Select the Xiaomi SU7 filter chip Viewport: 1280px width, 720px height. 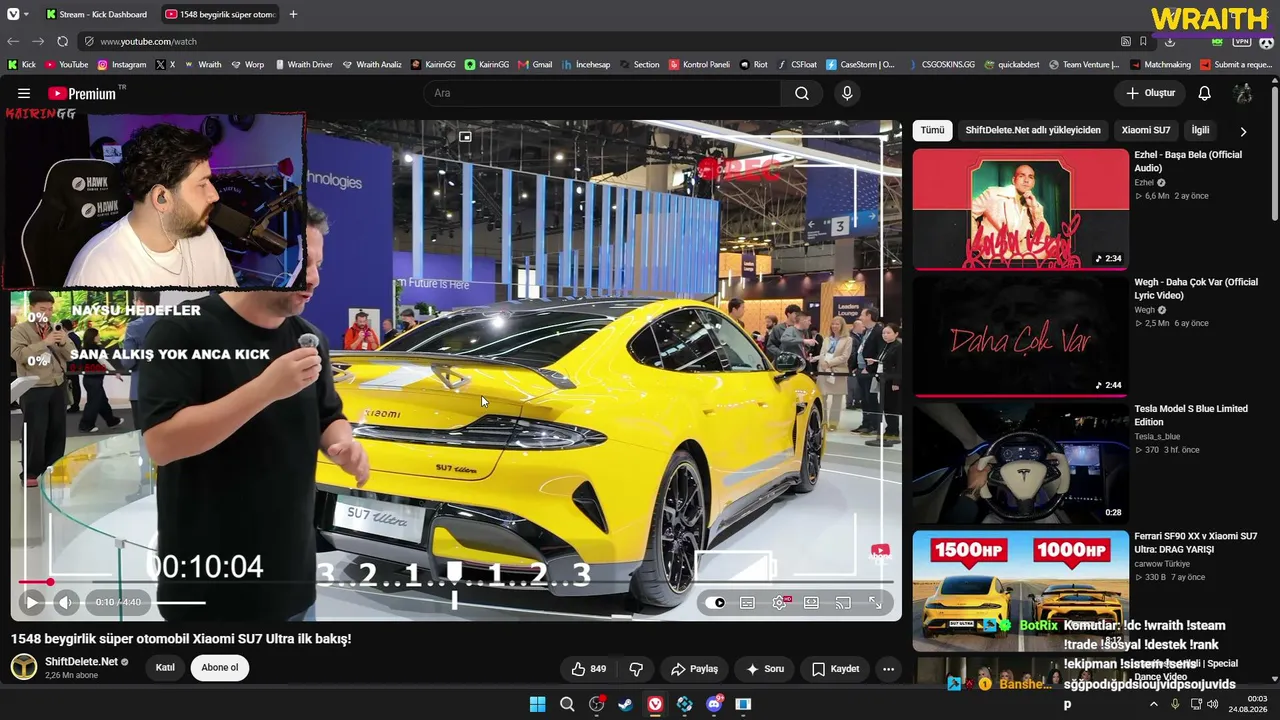tap(1146, 130)
